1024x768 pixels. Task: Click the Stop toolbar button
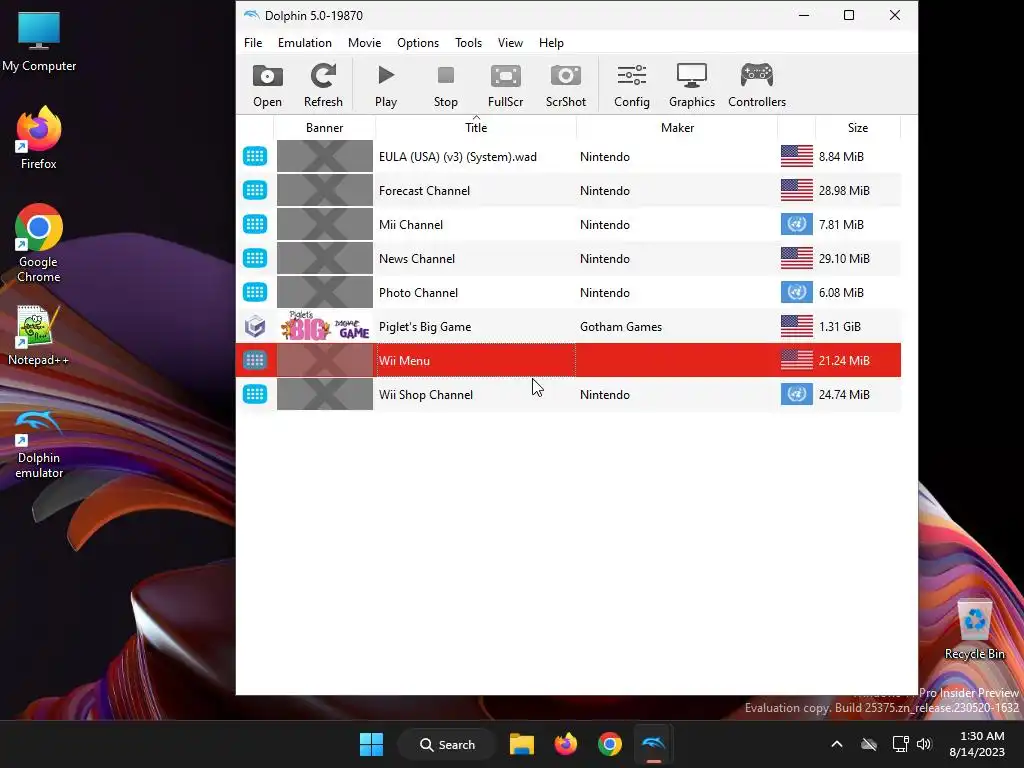(x=446, y=85)
